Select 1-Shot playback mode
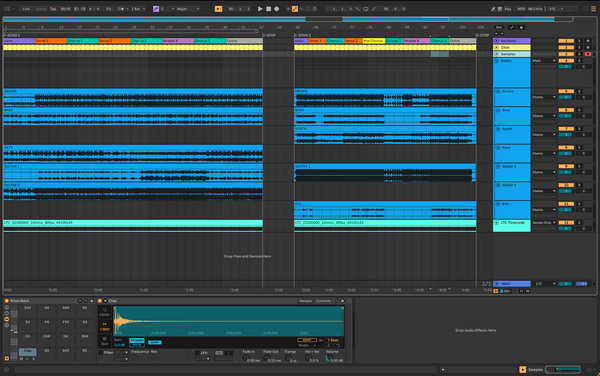Image resolution: width=600 pixels, height=376 pixels. (104, 326)
